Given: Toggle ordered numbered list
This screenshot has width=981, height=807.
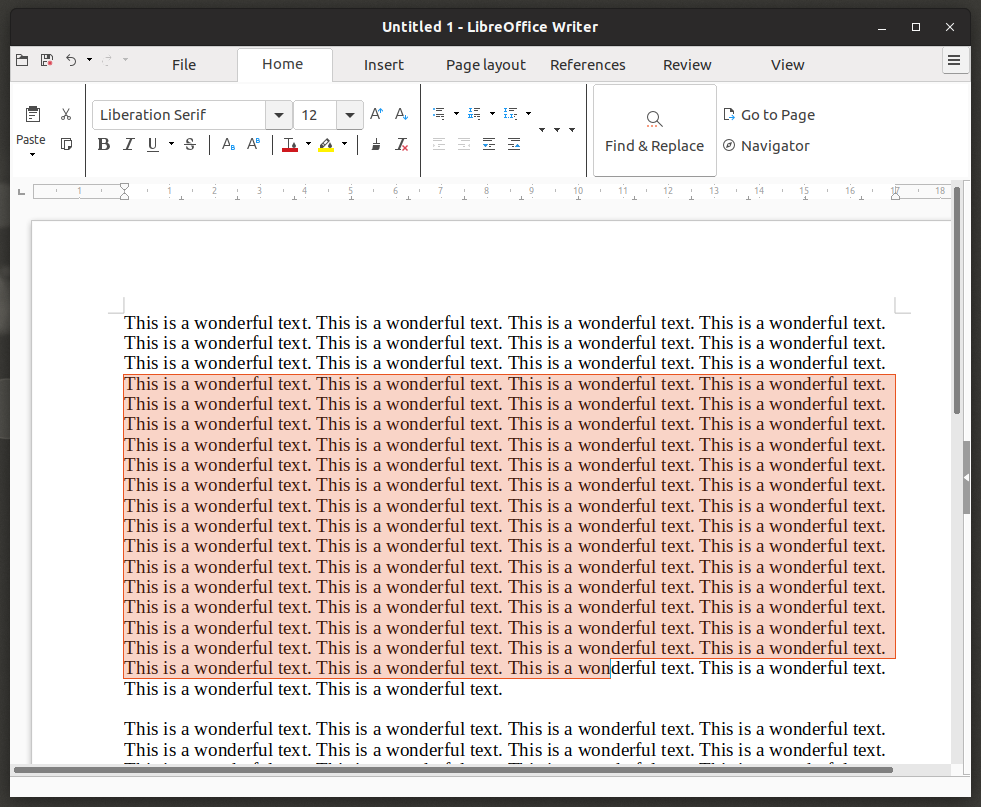Looking at the screenshot, I should (475, 113).
